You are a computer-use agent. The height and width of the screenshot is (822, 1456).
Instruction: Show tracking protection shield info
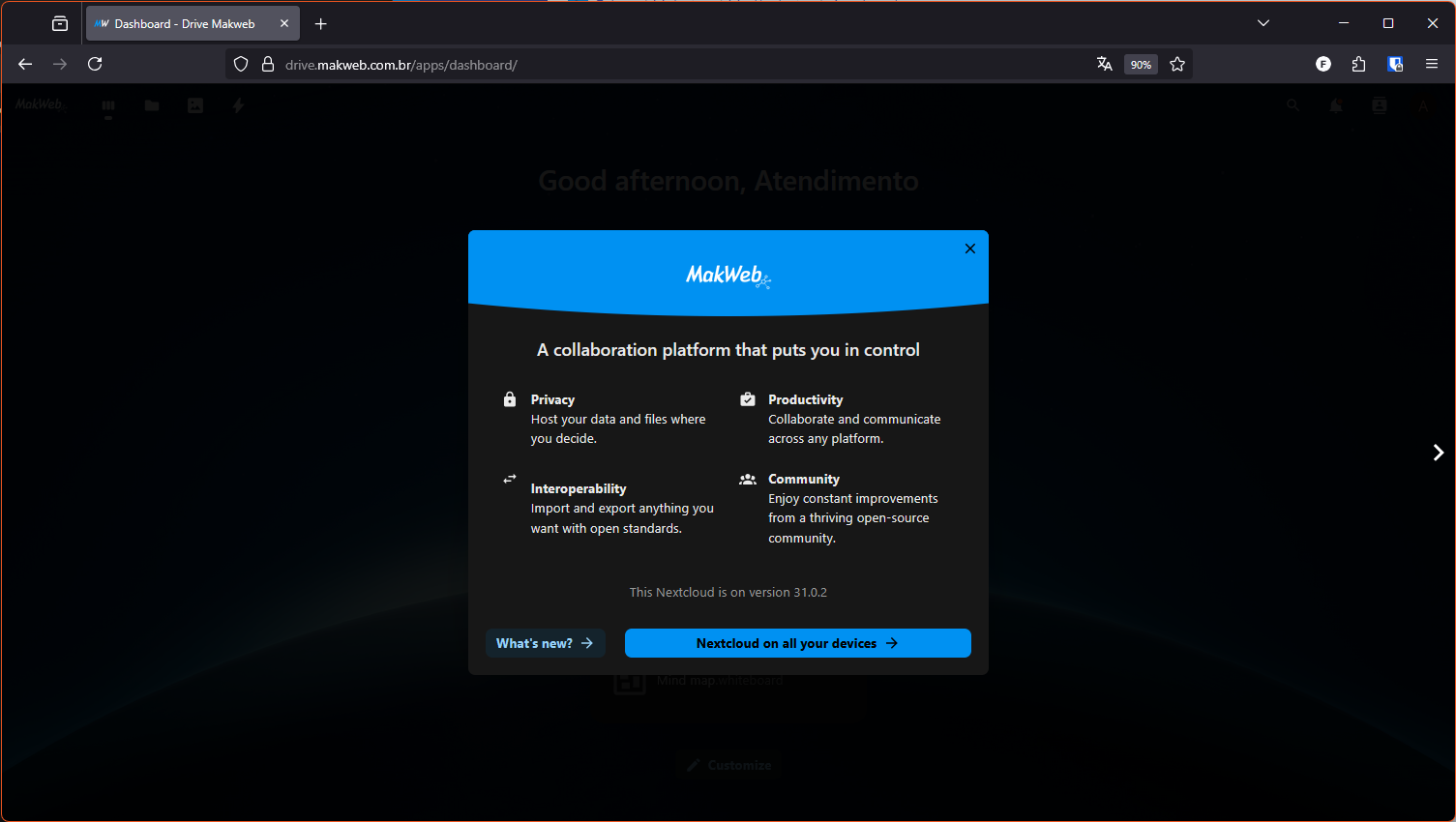click(x=241, y=65)
